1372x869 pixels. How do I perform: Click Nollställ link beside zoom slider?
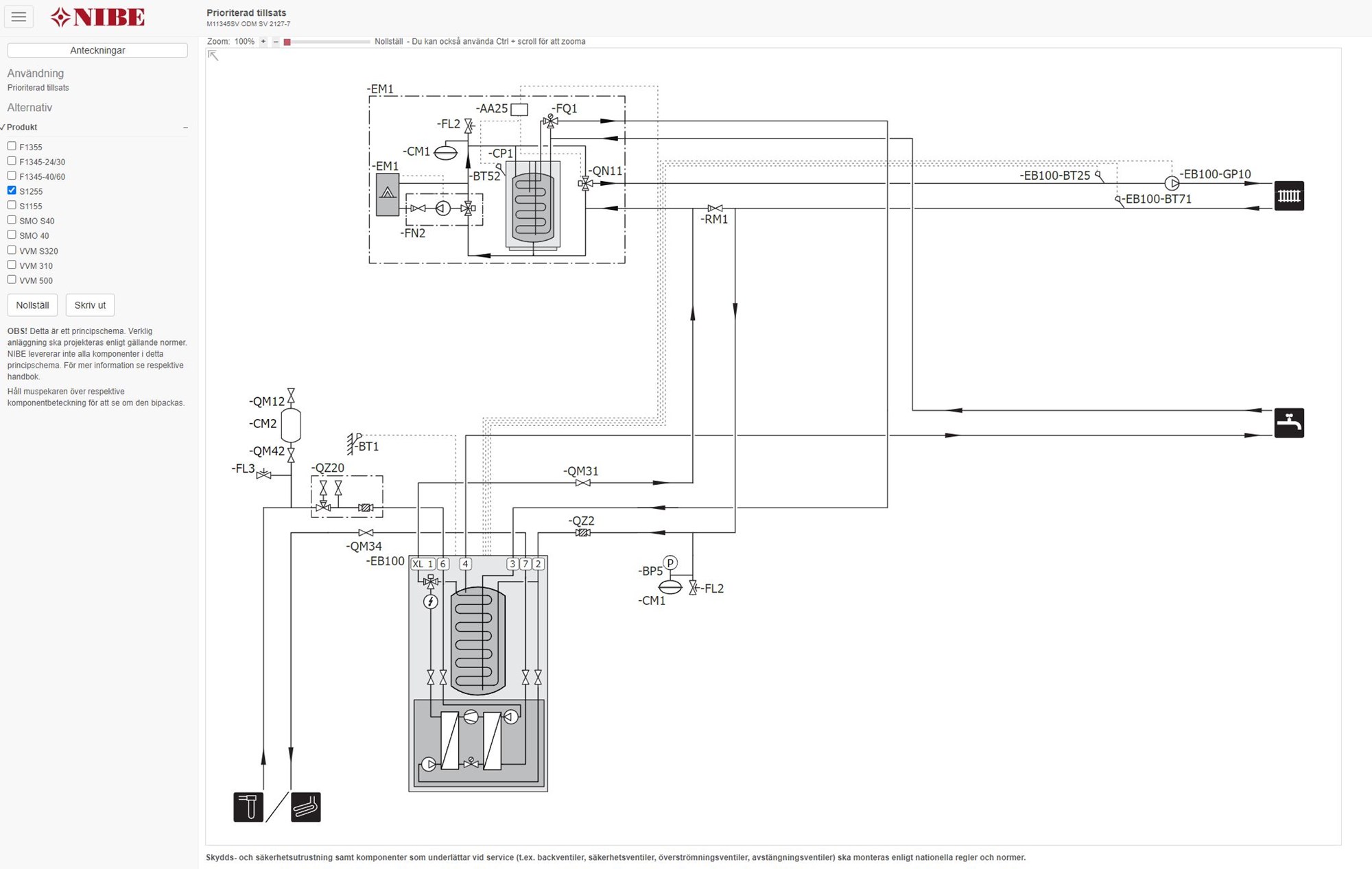click(388, 42)
